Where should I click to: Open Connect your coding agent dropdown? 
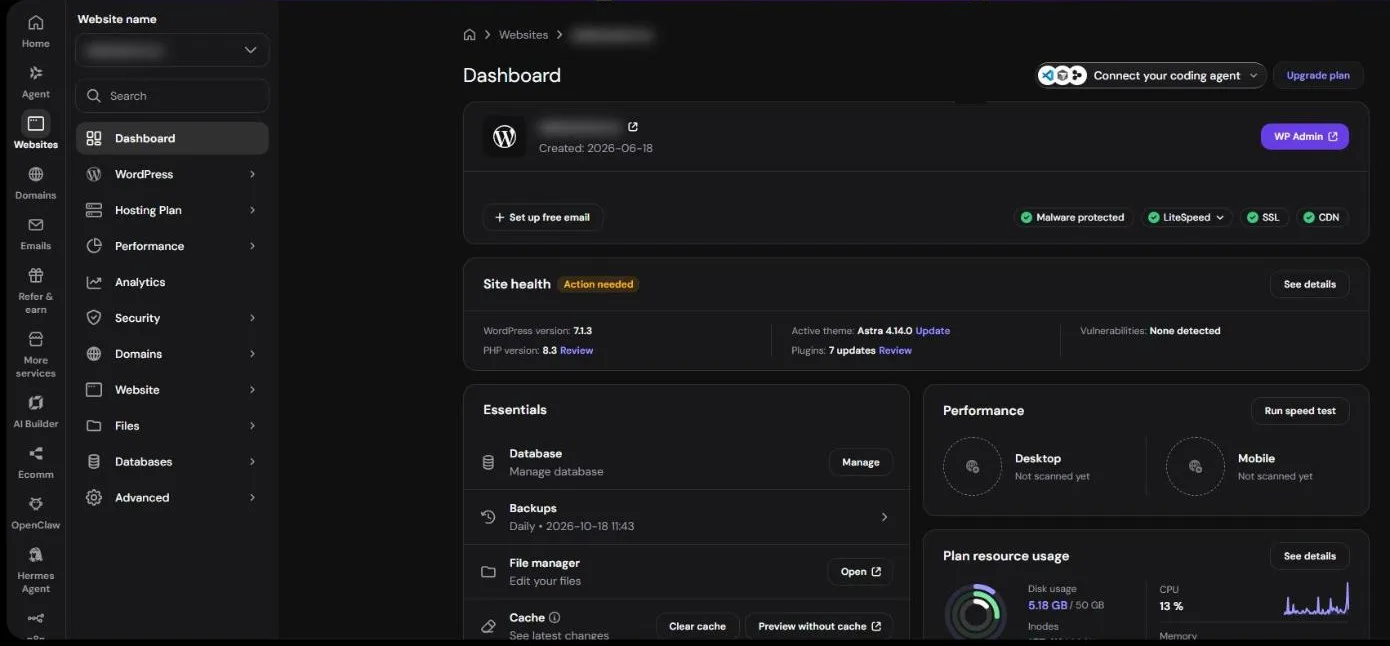point(1151,75)
